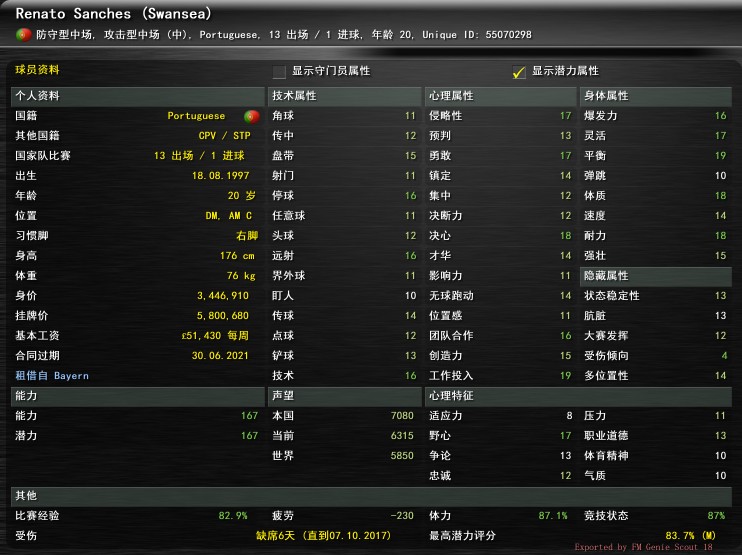742x555 pixels.
Task: Click the preferred foot value 右脚
Action: 247,236
